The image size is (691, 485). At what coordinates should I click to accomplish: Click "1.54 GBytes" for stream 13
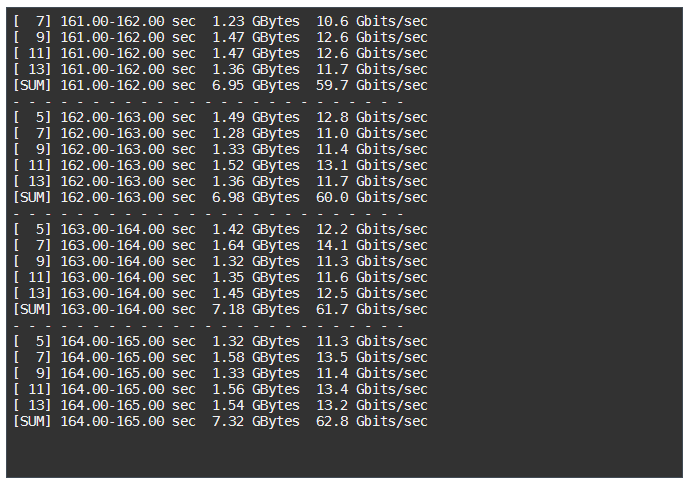(256, 405)
